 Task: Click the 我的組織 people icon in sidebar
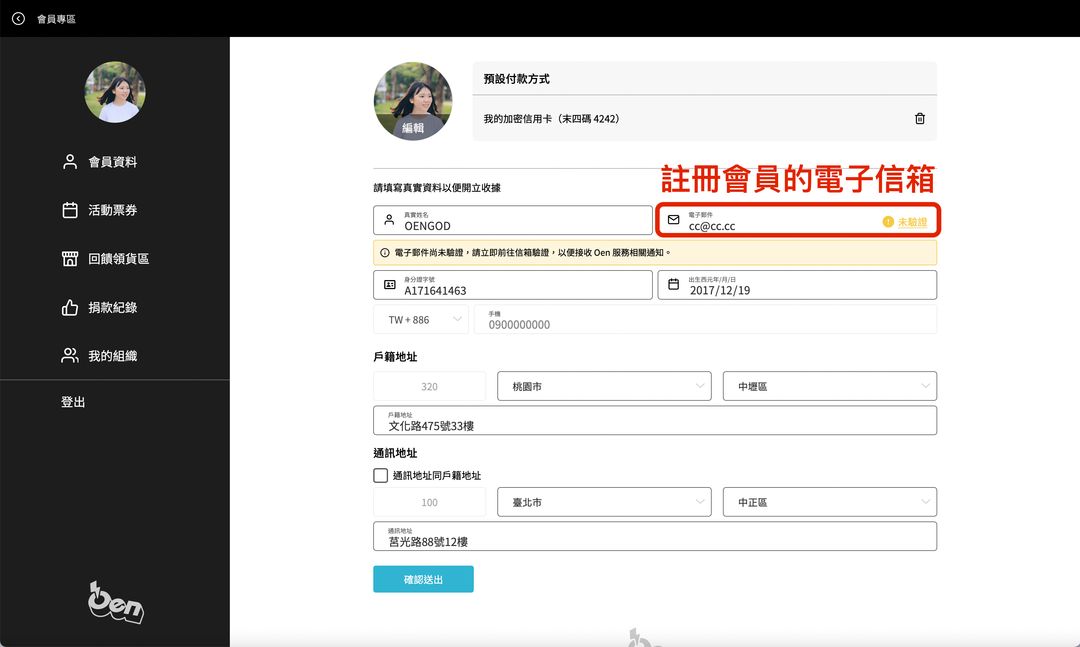[70, 355]
